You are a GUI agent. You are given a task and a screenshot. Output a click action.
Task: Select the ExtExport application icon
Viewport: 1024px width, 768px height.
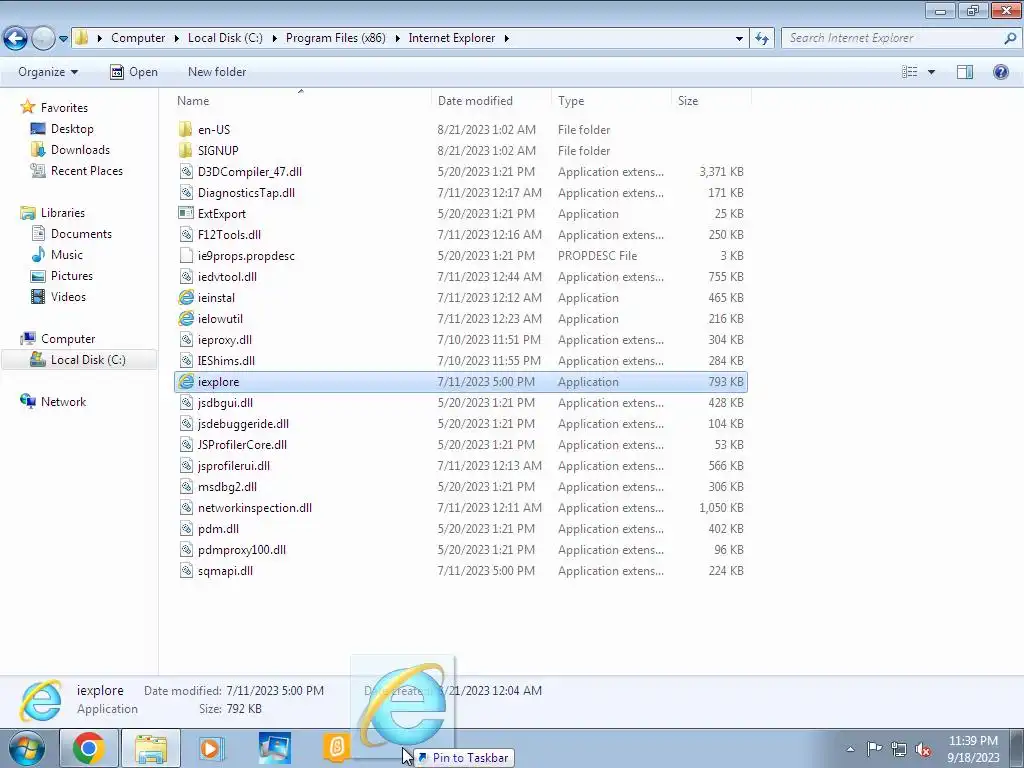(186, 214)
